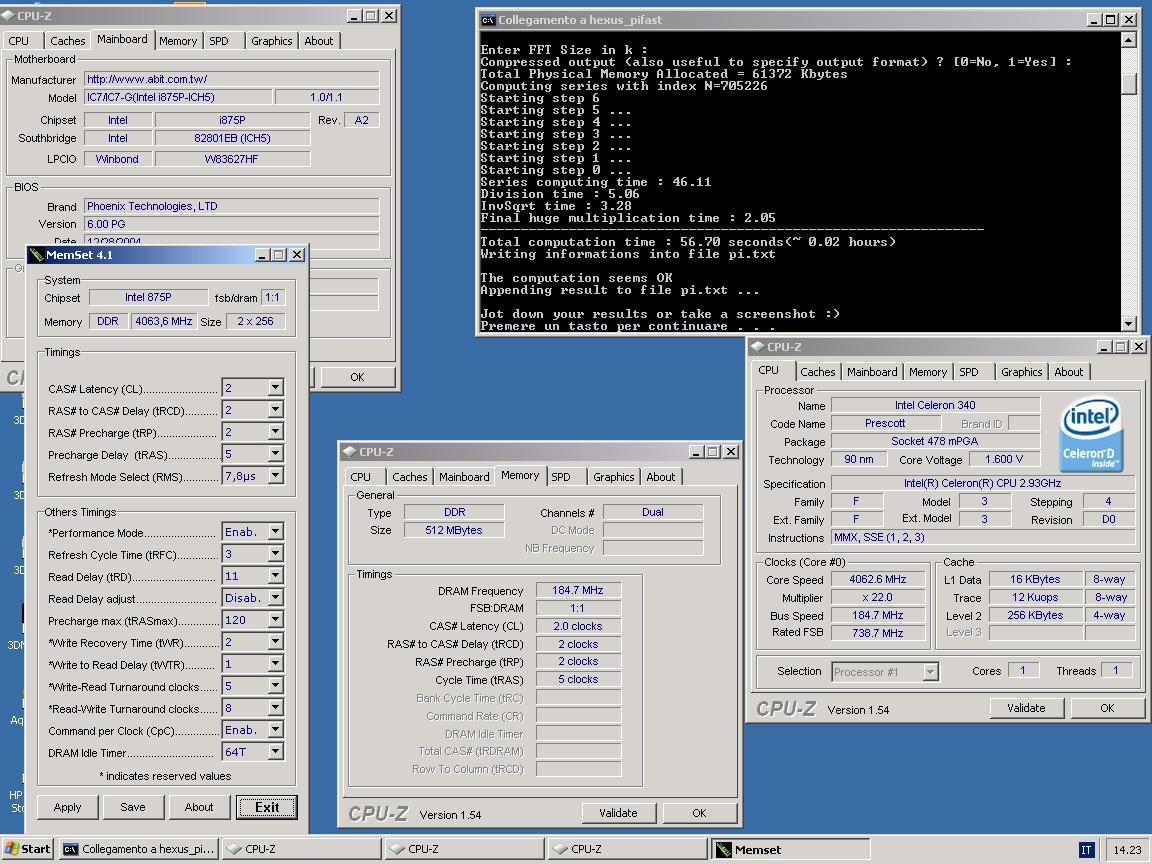Click the MemSet title bar icon
This screenshot has height=864, width=1152.
coord(37,255)
